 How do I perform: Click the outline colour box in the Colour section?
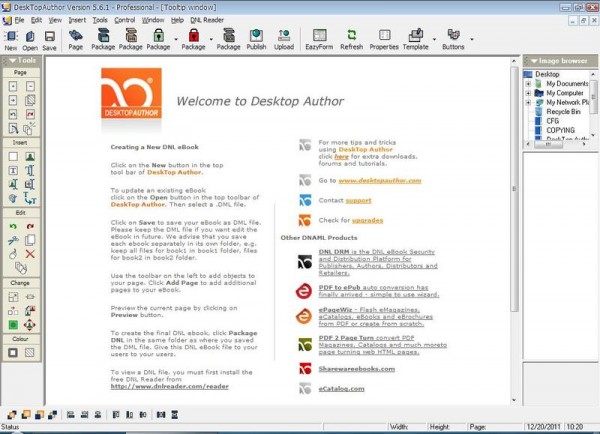tap(13, 352)
